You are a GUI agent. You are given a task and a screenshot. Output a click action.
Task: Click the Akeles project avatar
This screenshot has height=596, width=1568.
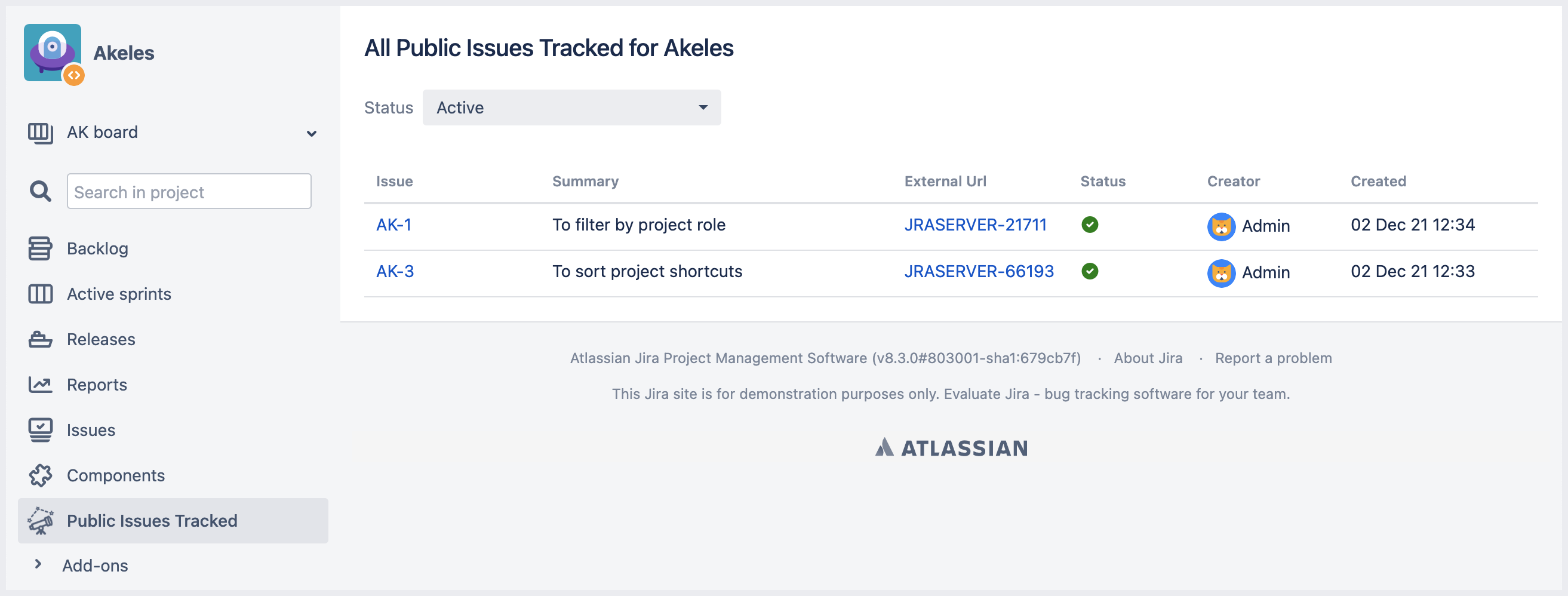click(x=53, y=52)
